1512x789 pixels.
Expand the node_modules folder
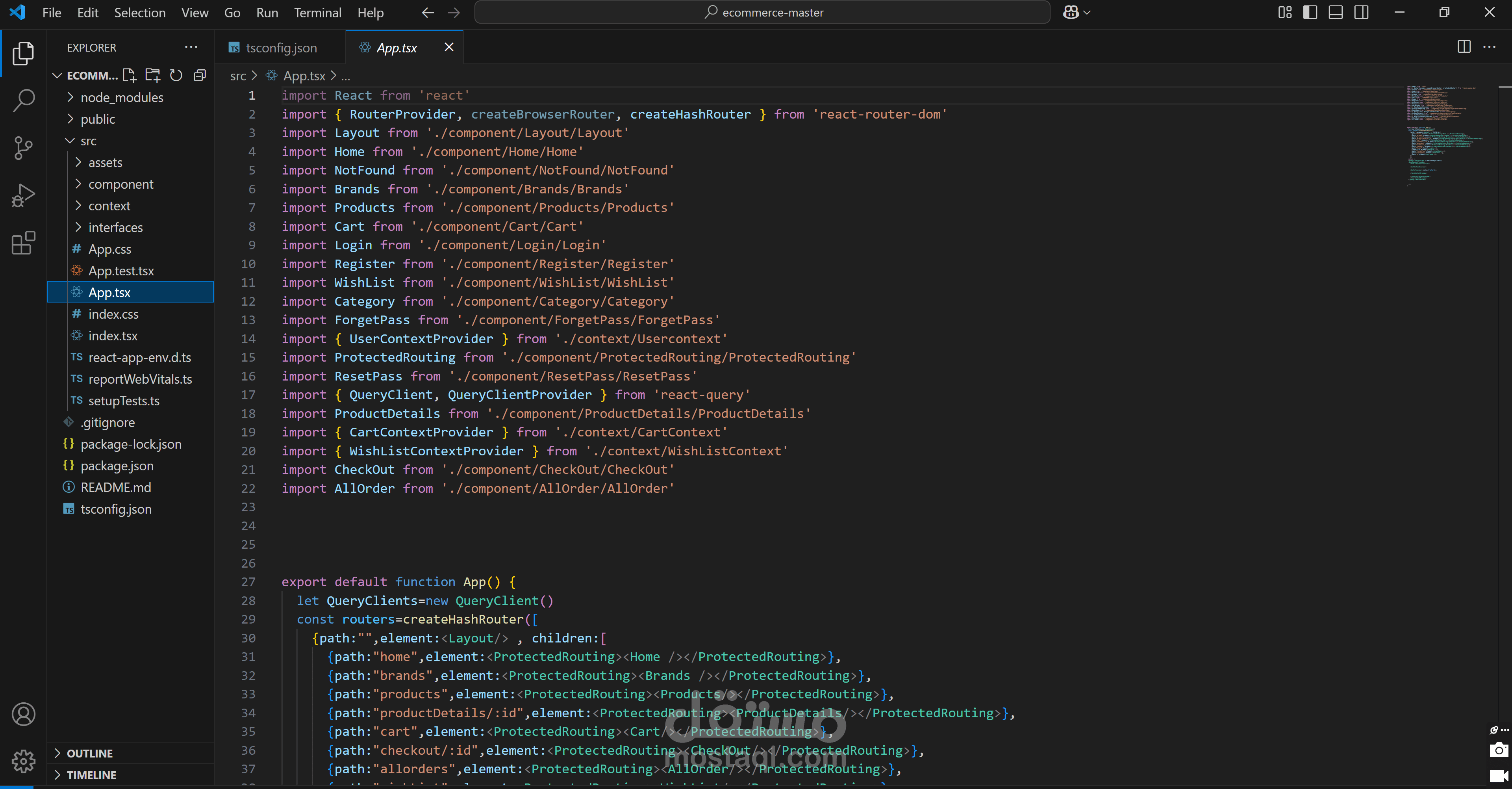click(122, 97)
